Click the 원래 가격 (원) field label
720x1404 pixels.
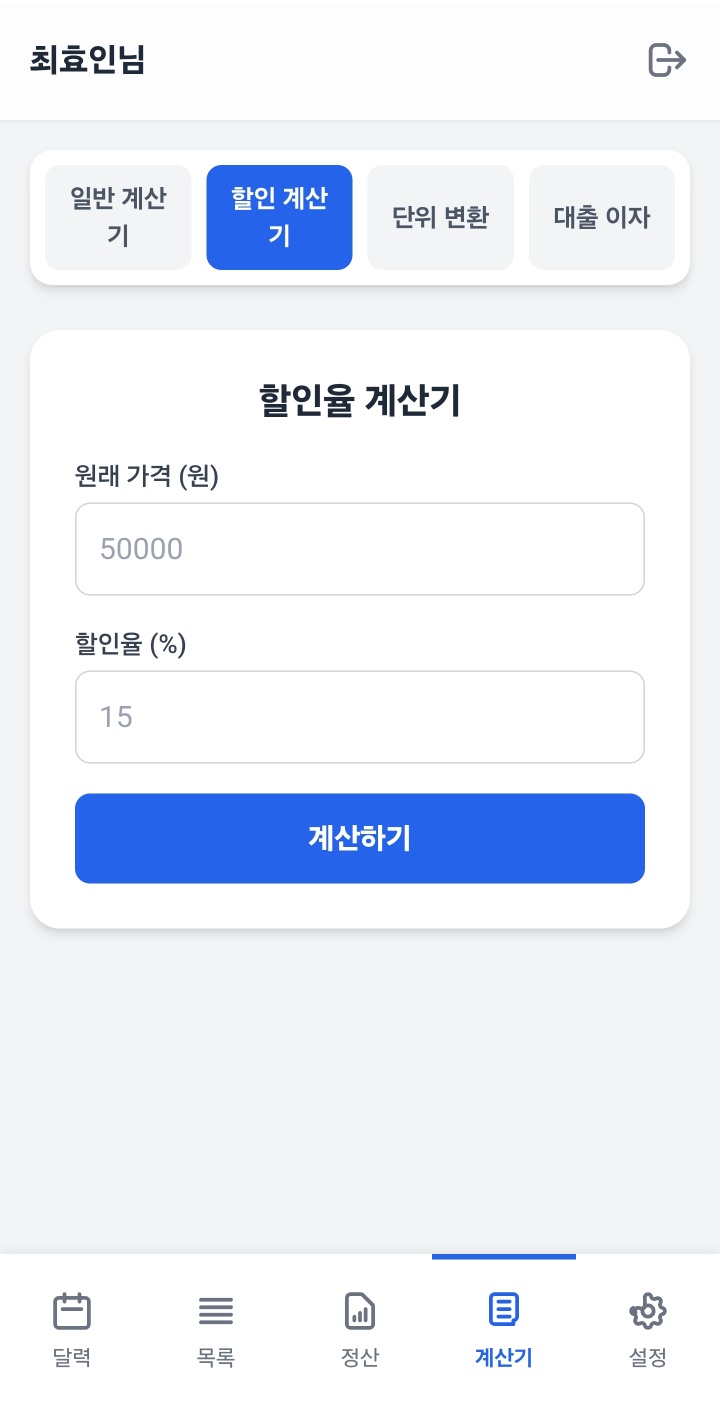[147, 476]
